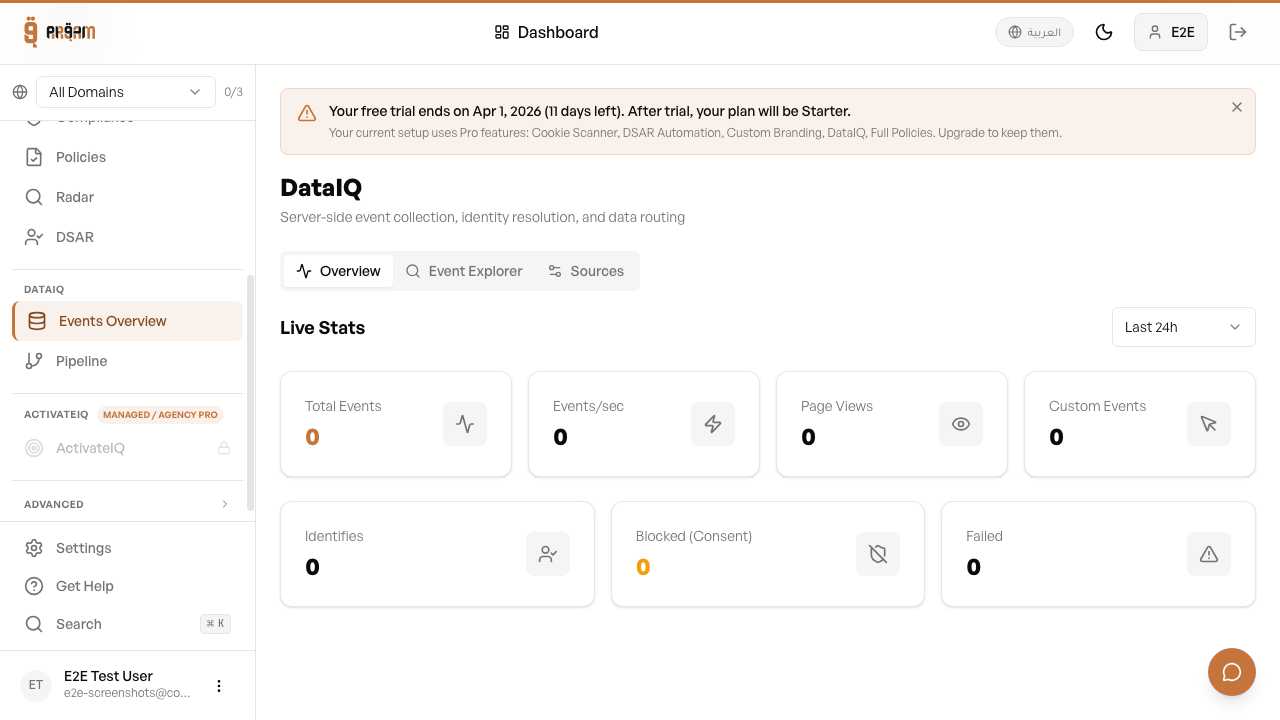Click the Raqam logo

[x=60, y=32]
